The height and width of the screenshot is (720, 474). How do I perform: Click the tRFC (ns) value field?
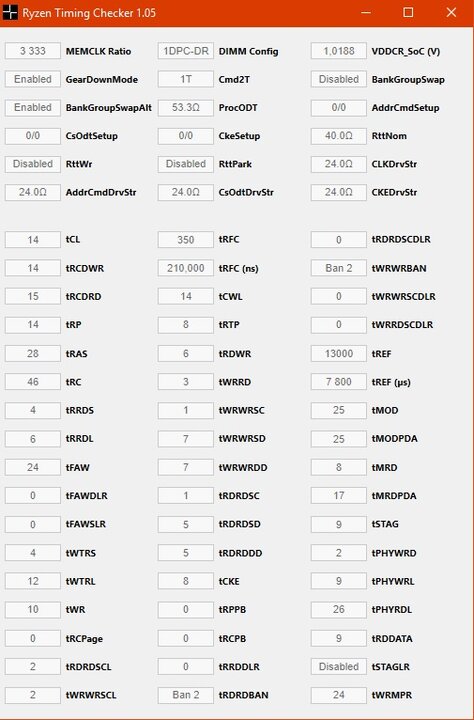point(186,268)
